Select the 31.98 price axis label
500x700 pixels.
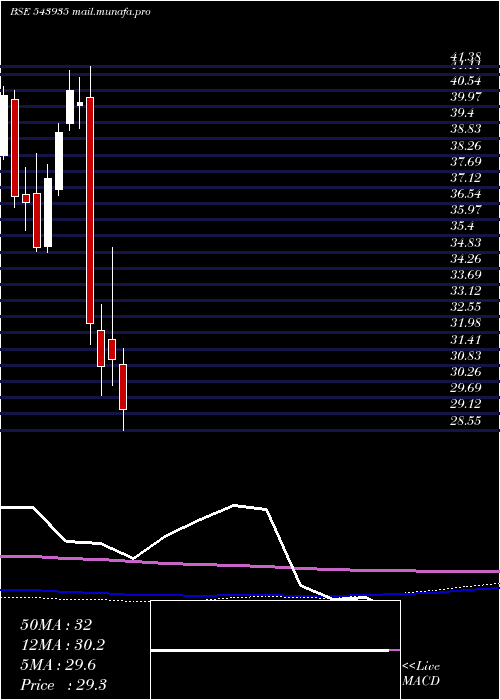466,323
